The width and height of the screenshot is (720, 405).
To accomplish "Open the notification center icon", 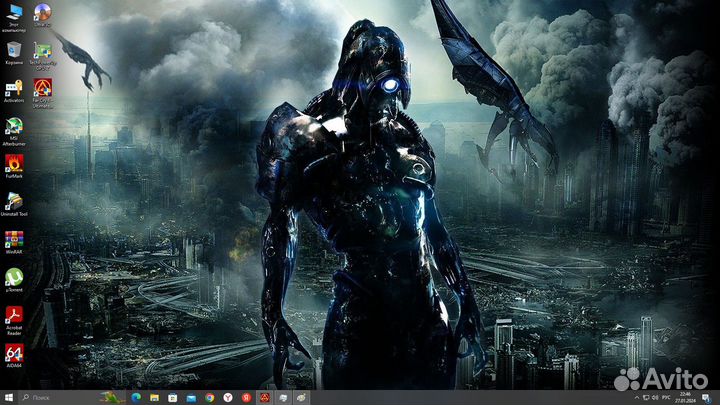I will click(706, 398).
